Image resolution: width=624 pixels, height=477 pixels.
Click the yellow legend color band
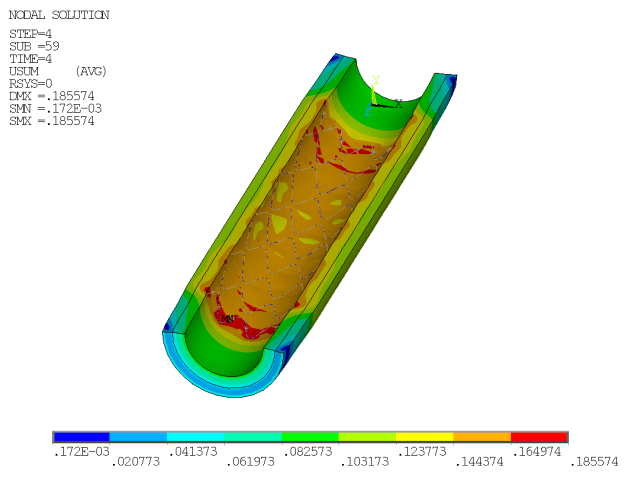pos(425,437)
